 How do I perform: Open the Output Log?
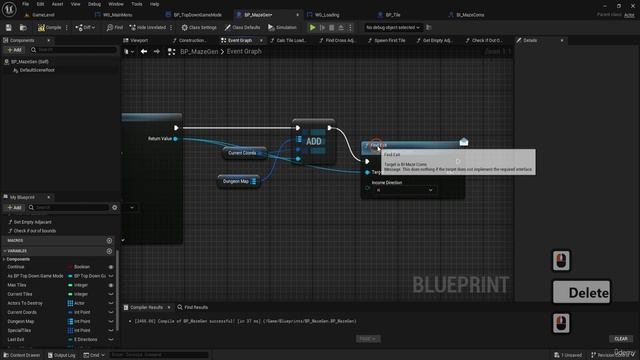(61, 356)
